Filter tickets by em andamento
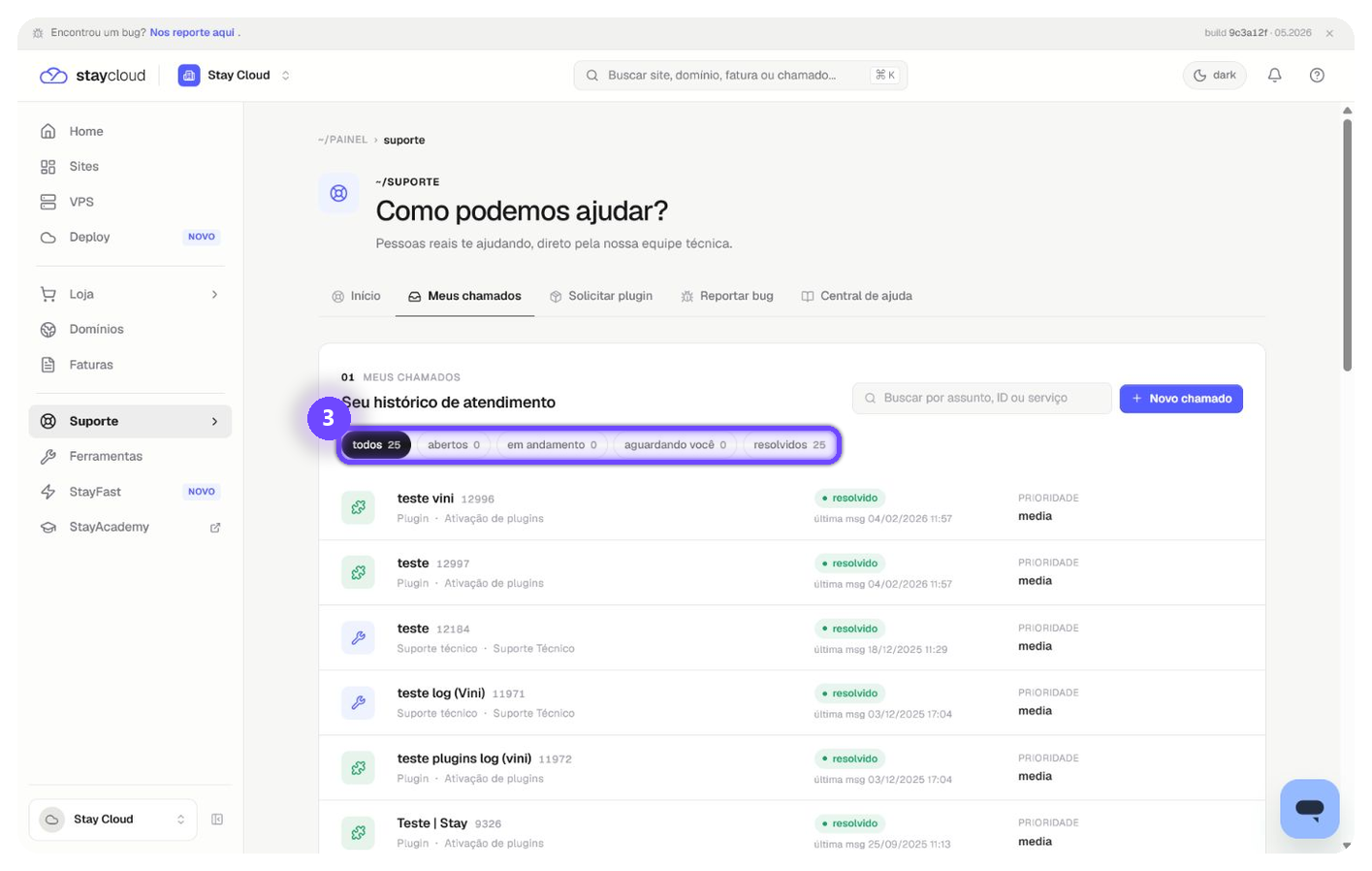 click(552, 445)
